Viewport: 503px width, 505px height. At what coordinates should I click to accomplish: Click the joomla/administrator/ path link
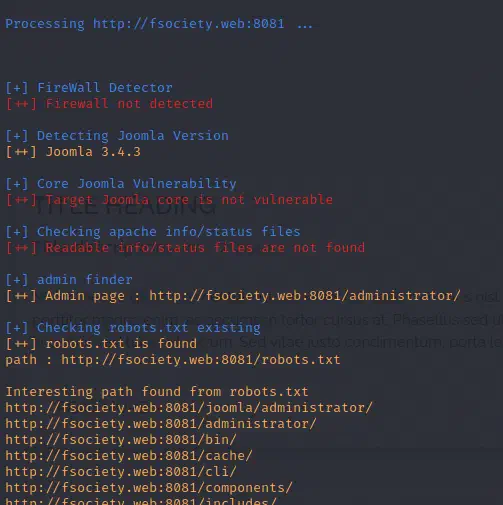pos(189,408)
